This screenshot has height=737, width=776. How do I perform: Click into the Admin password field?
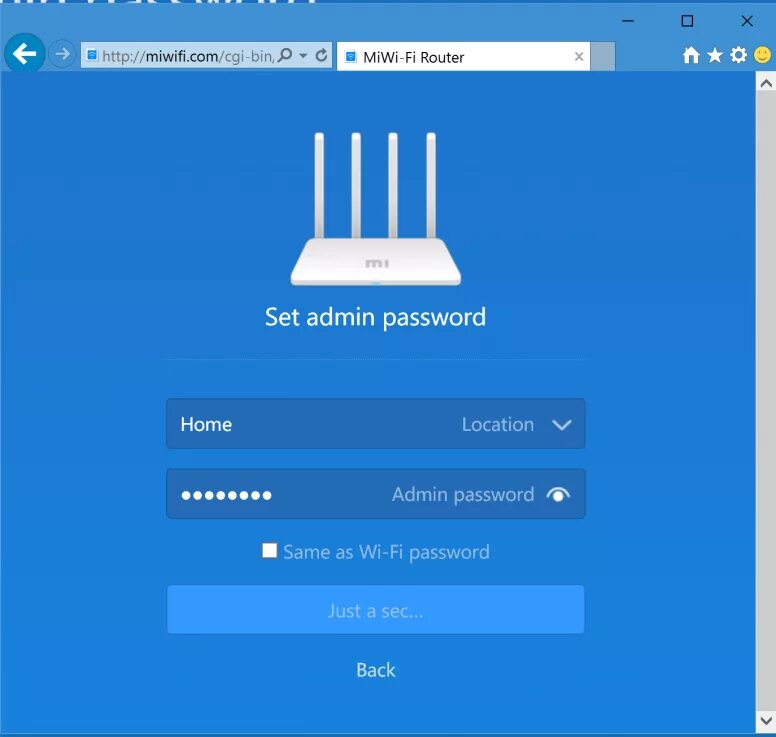click(376, 494)
